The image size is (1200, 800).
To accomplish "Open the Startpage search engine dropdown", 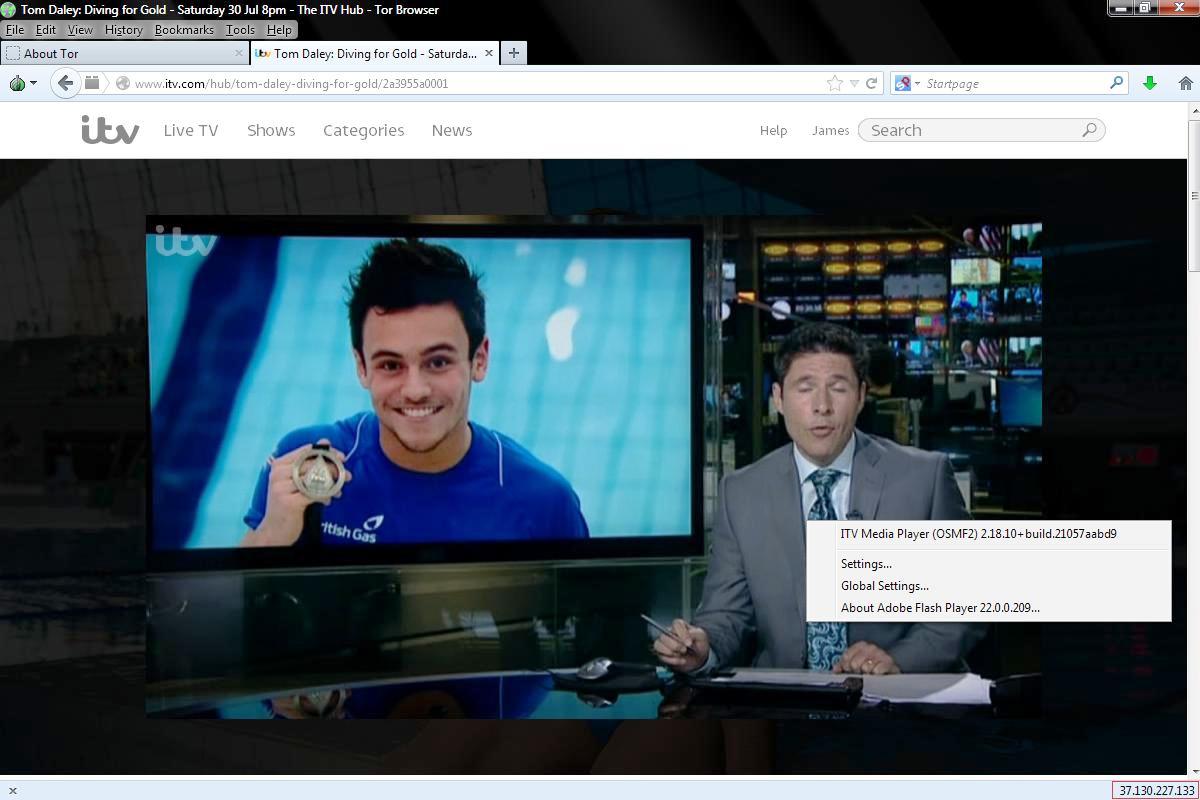I will 906,83.
